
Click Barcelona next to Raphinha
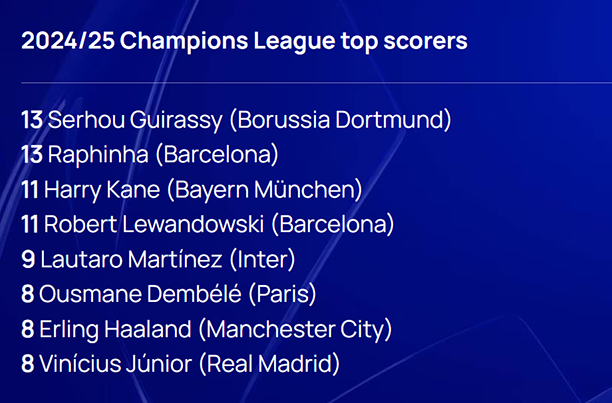point(217,154)
